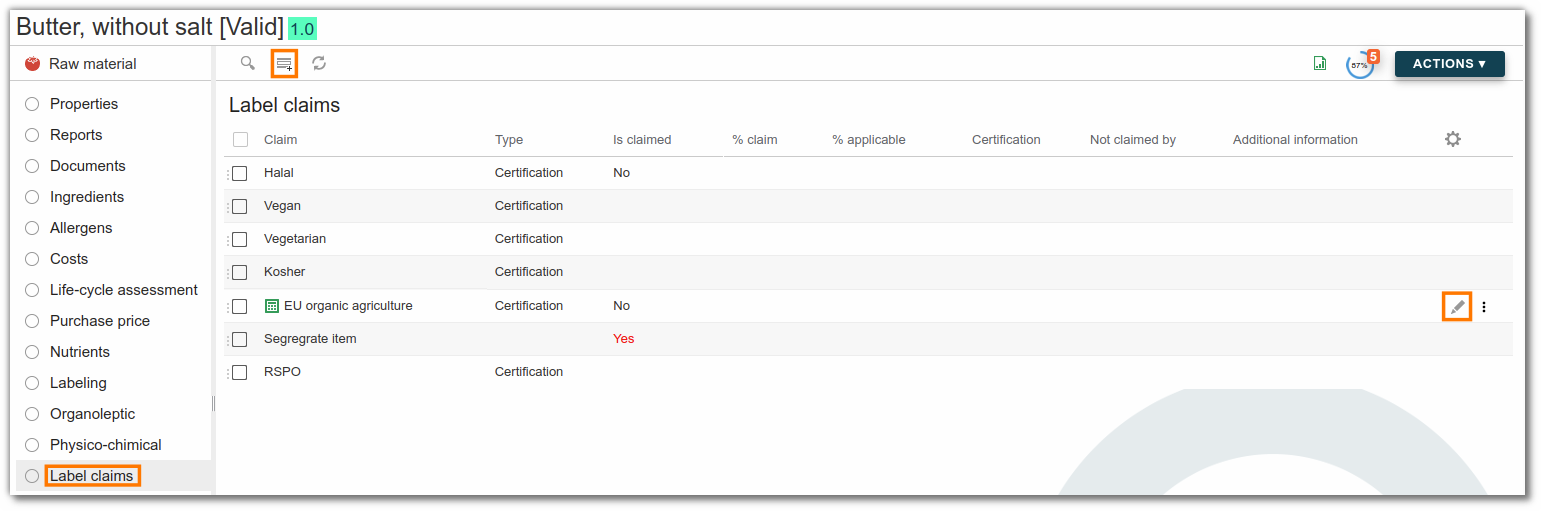Click the add new row icon
Viewport: 1541px width, 511px height.
[285, 63]
